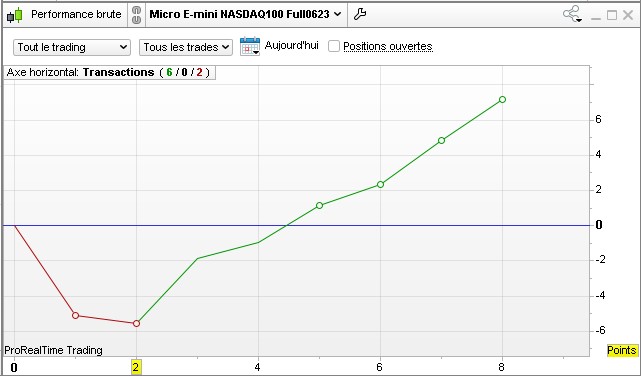Click the green data point at transaction 8
Image resolution: width=641 pixels, height=376 pixels.
[502, 100]
